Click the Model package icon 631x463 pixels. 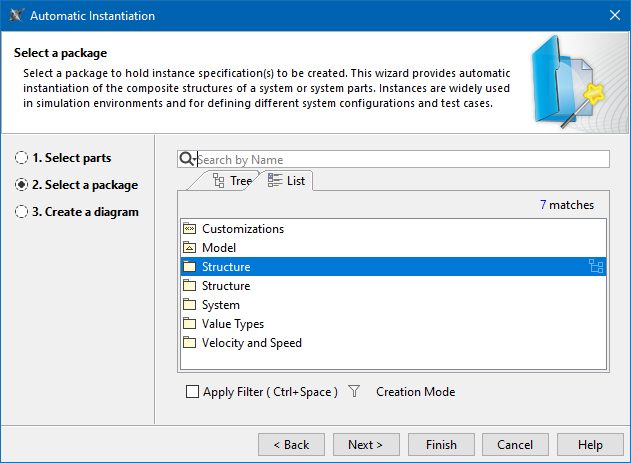click(190, 248)
